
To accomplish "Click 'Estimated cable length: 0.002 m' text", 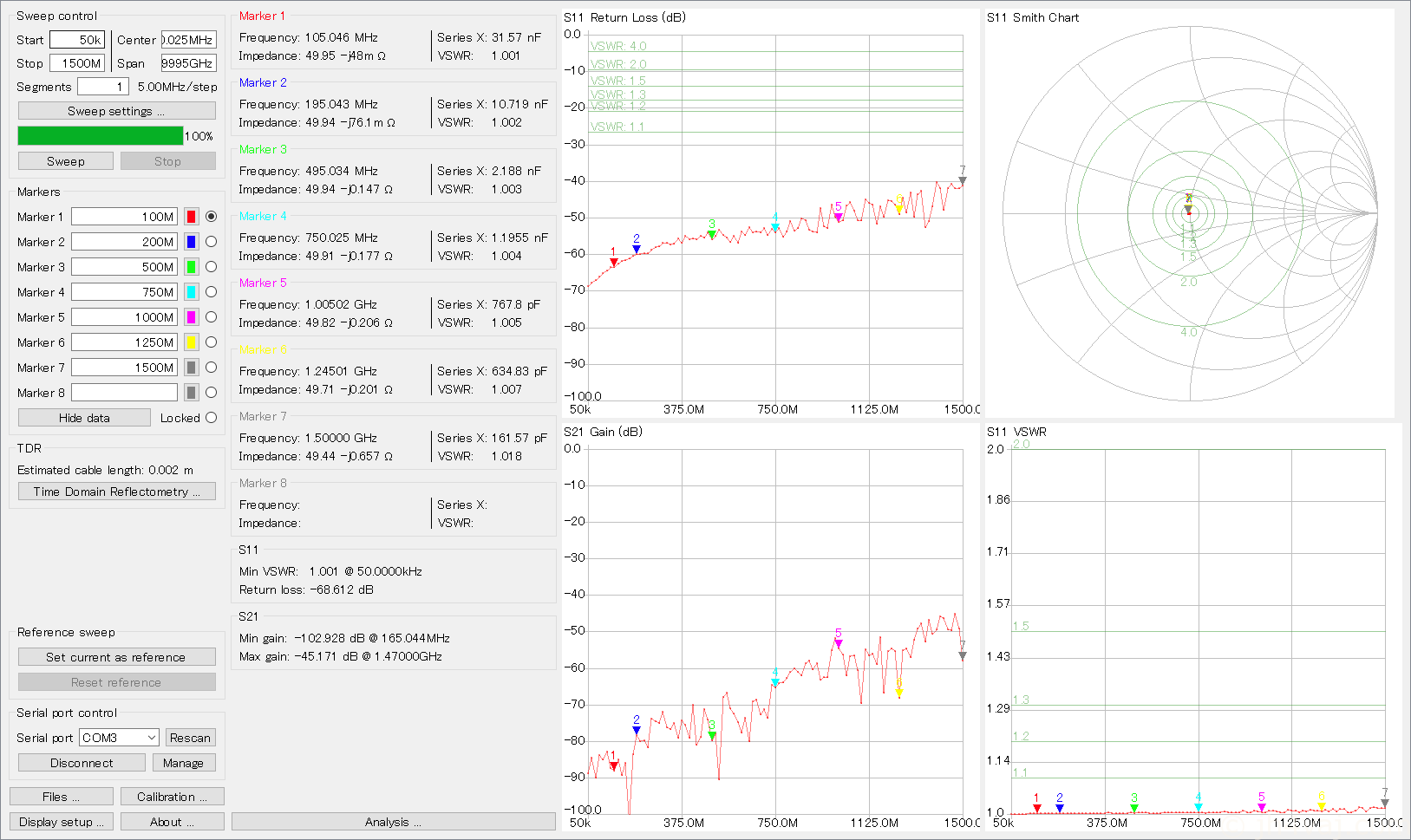I will pos(105,470).
